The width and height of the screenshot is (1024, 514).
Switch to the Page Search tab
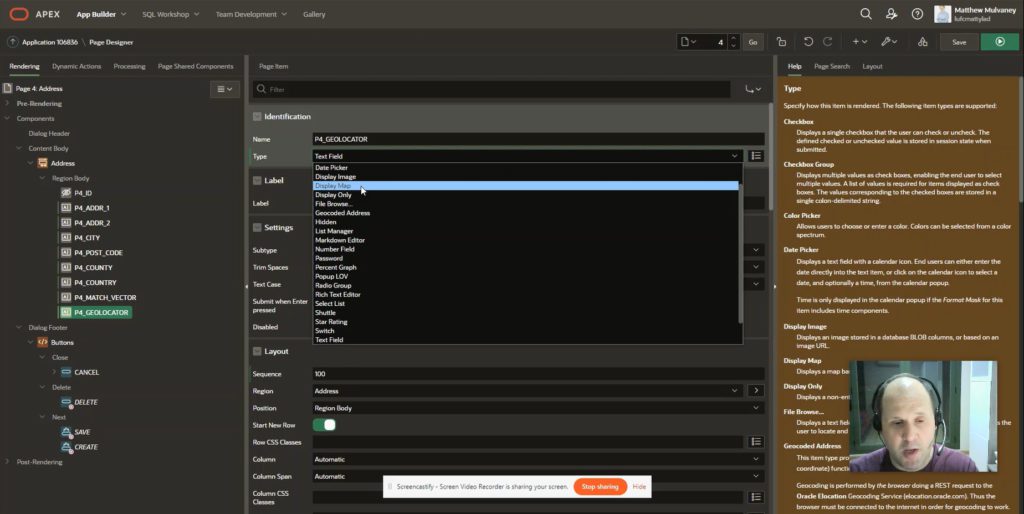[831, 66]
